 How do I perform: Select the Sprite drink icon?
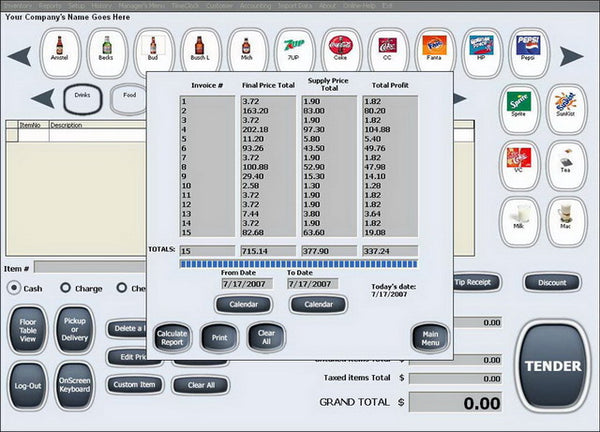click(518, 106)
